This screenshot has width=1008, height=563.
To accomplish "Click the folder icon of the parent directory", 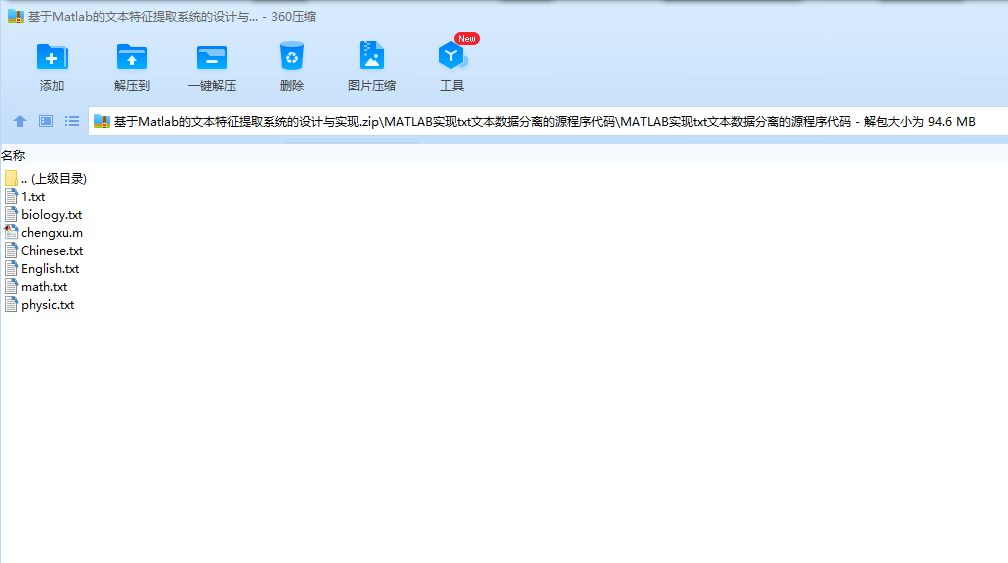I will coord(11,179).
